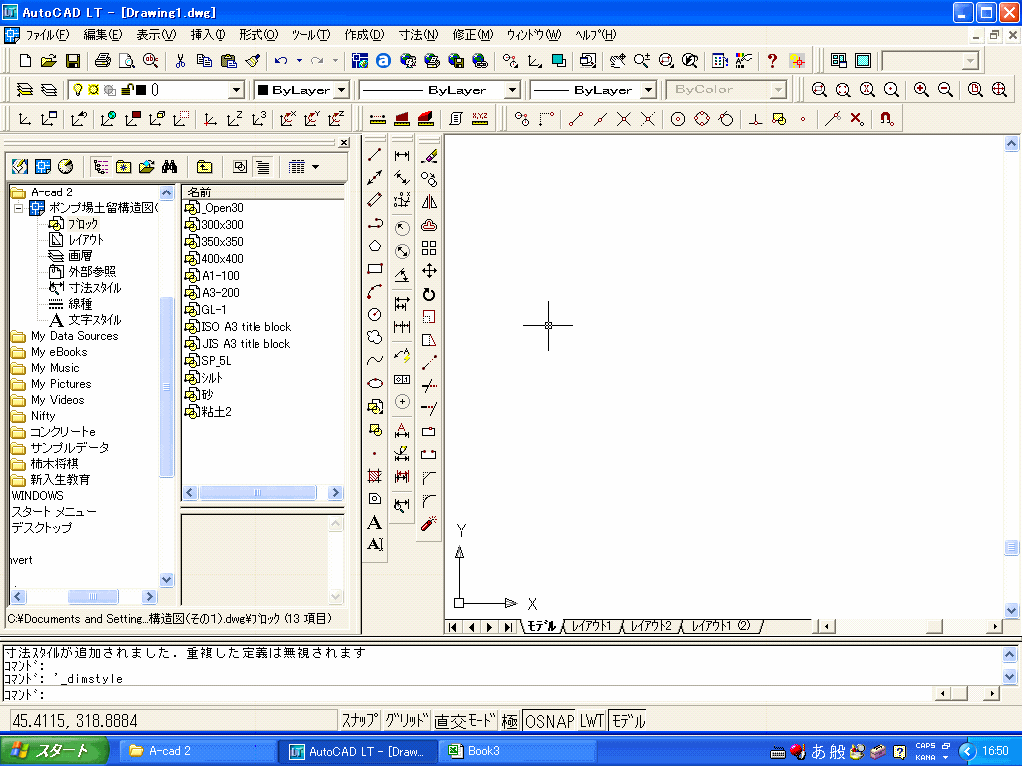Switch to Book3 in the taskbar

click(518, 751)
